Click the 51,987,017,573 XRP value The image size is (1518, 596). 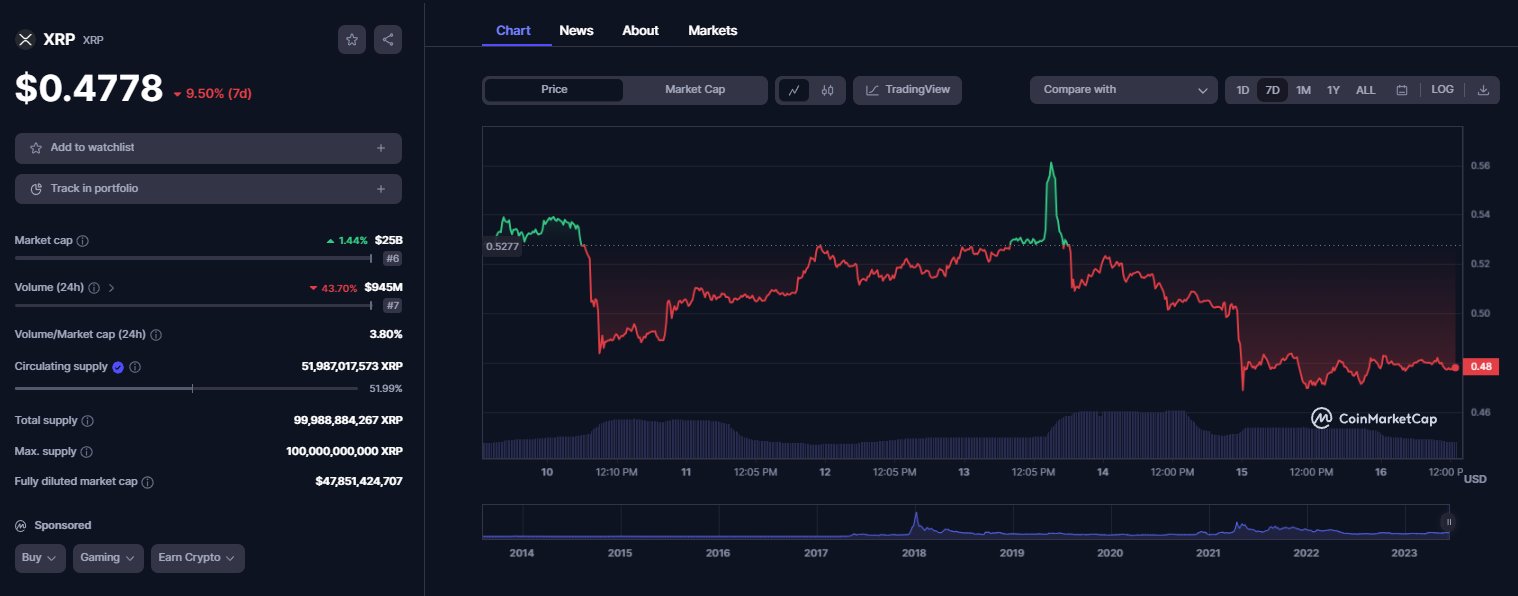pyautogui.click(x=352, y=367)
